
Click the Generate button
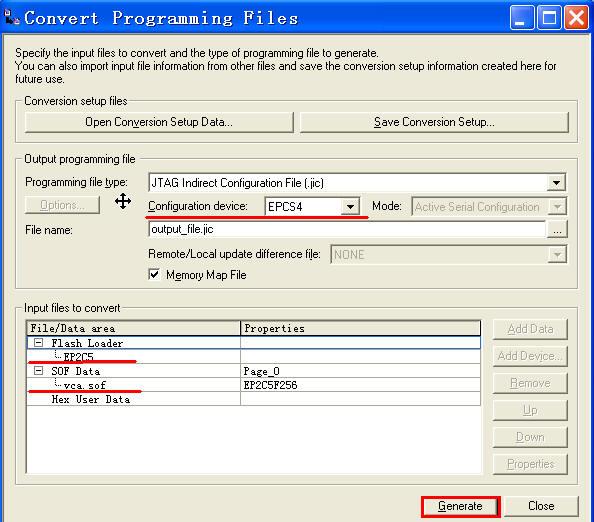[460, 506]
